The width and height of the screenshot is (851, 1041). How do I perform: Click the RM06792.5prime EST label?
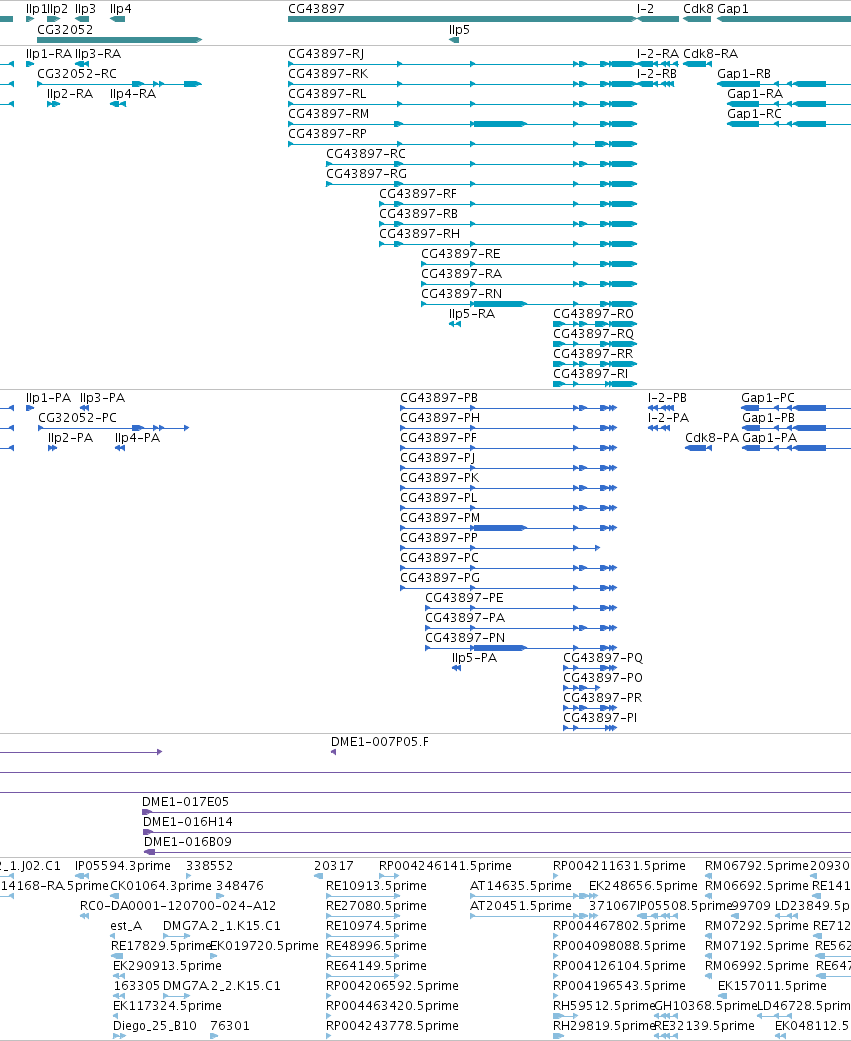pyautogui.click(x=757, y=866)
